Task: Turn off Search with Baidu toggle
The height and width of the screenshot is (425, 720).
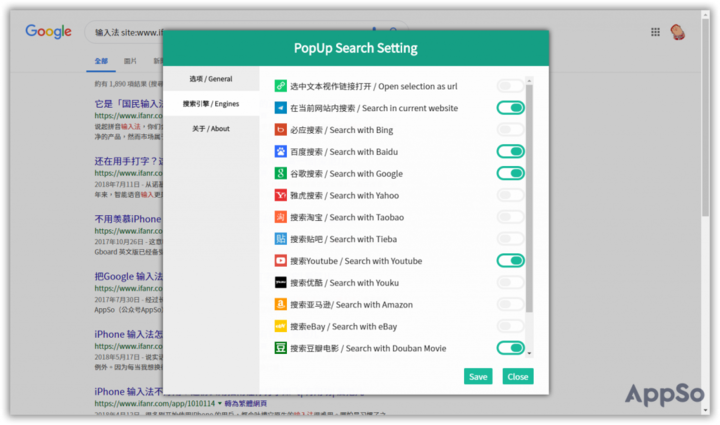Action: 510,151
